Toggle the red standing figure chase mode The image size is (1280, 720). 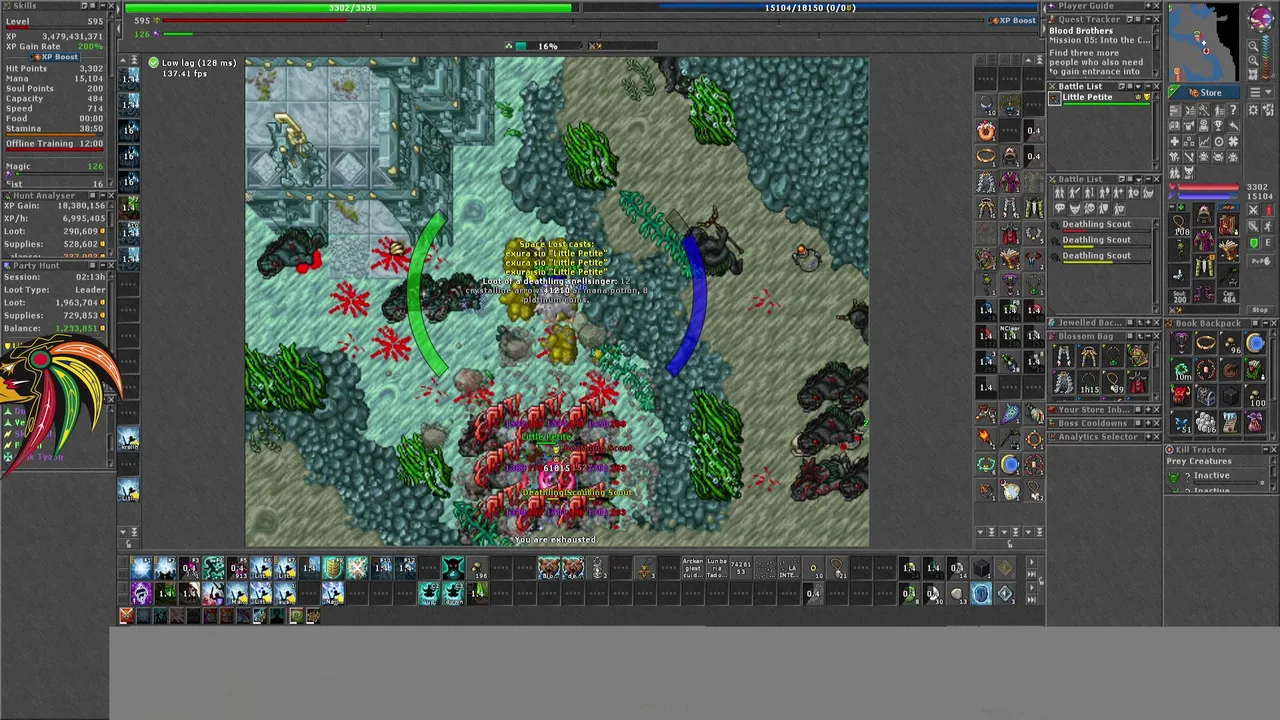pyautogui.click(x=1269, y=210)
